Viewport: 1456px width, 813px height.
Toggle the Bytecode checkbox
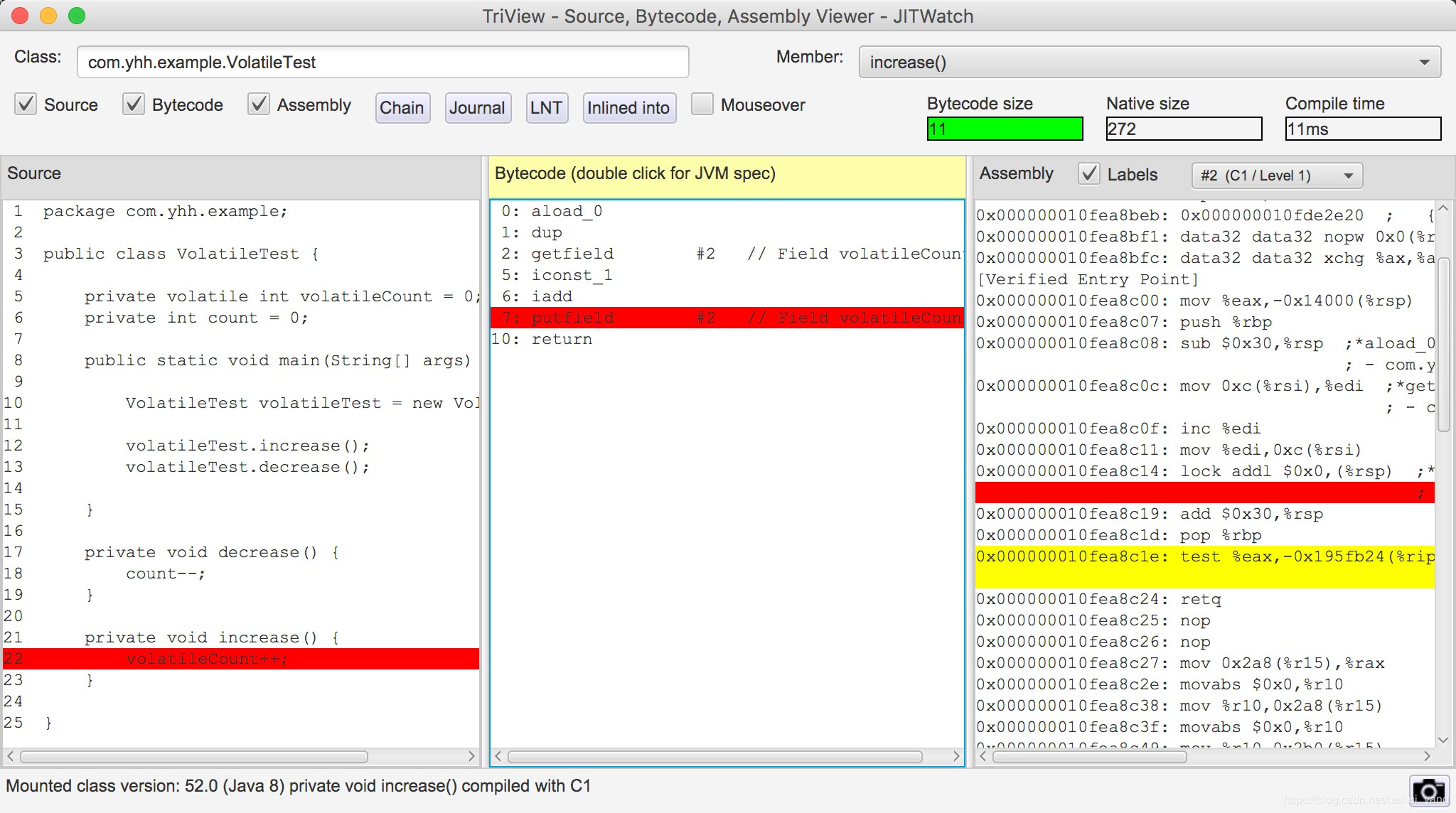coord(134,104)
